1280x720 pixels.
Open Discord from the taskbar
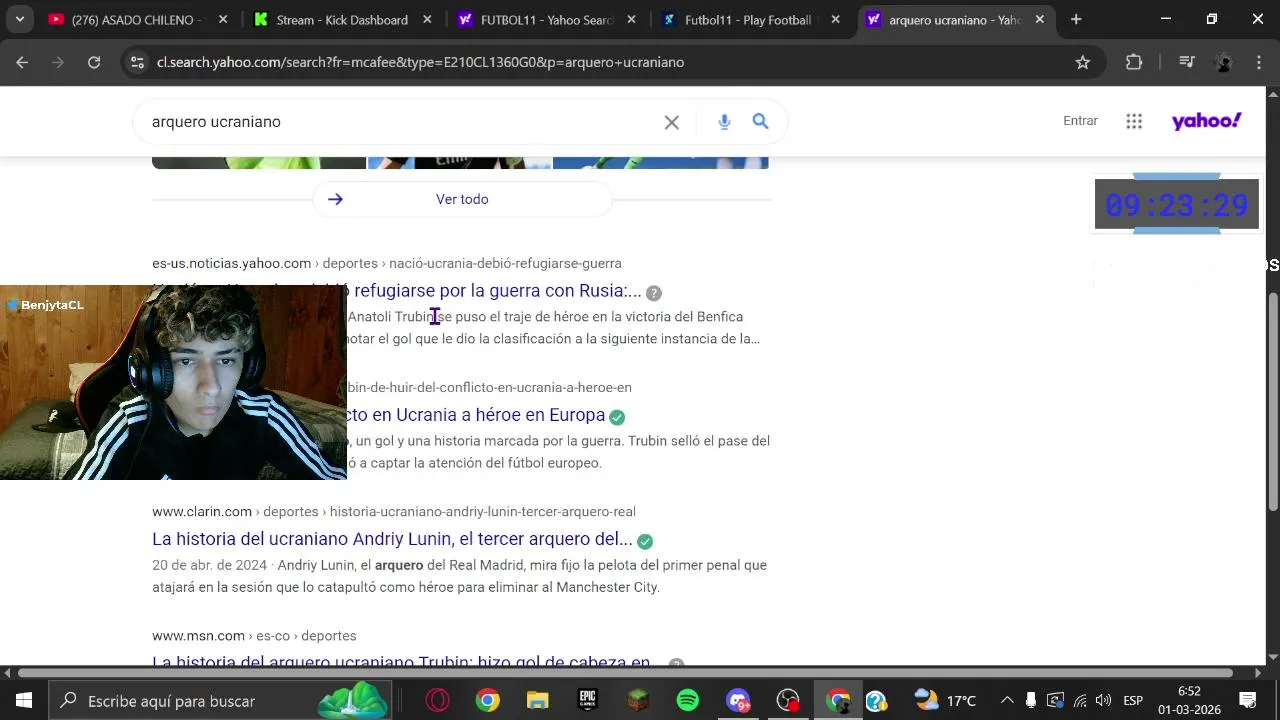[738, 701]
